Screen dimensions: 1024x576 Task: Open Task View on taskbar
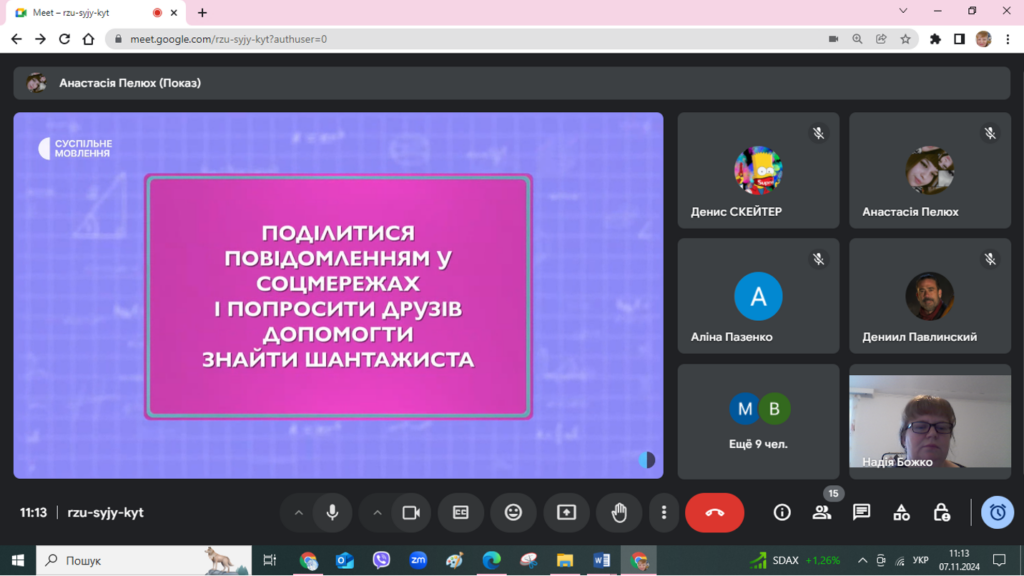tap(269, 560)
